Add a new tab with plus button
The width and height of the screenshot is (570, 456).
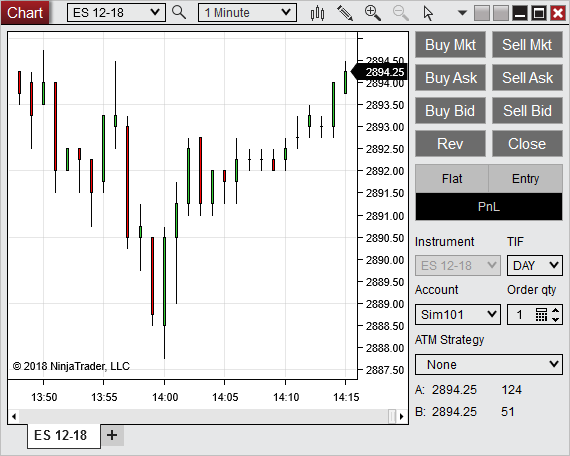(x=112, y=435)
